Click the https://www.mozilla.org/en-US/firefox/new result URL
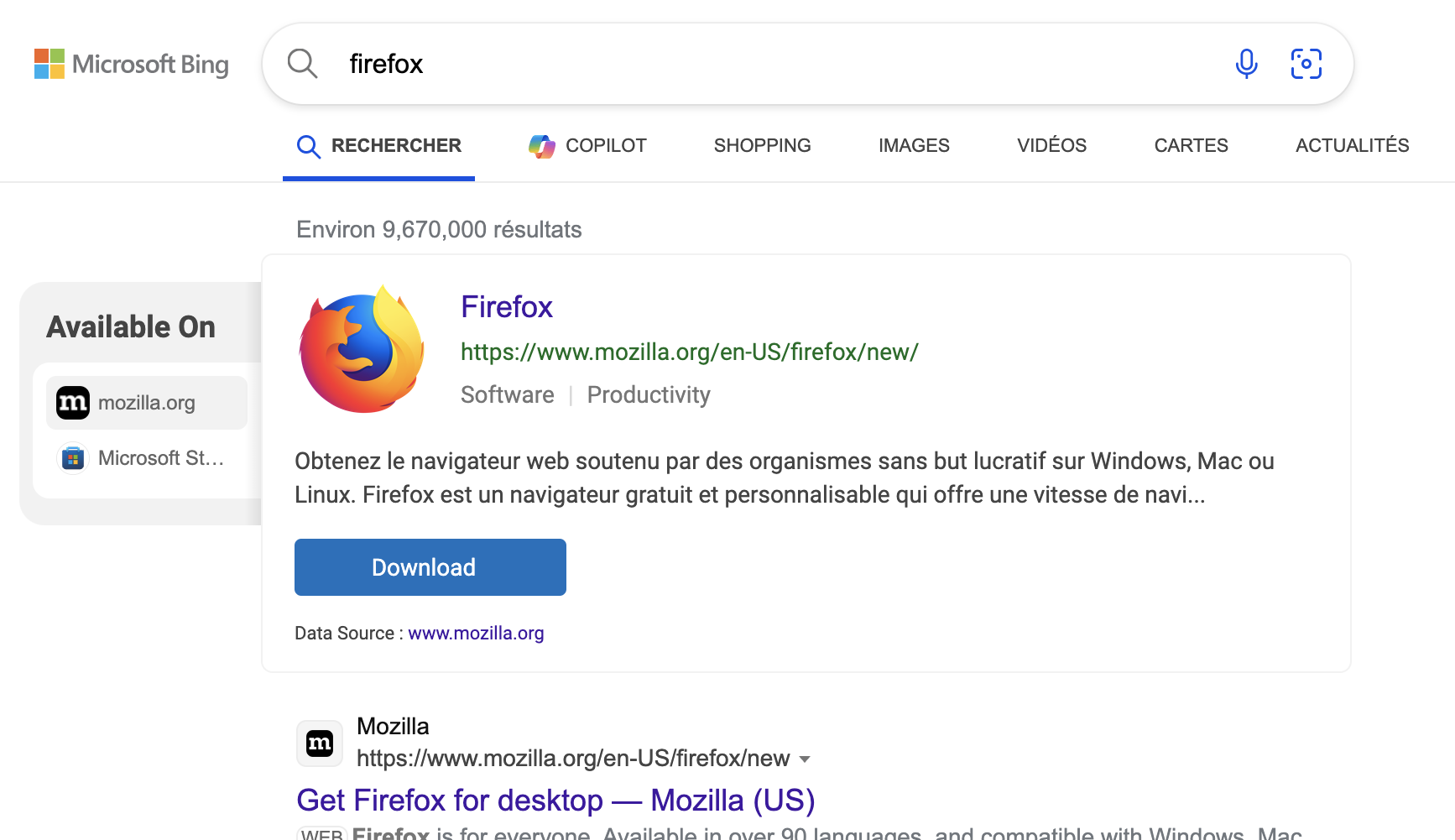This screenshot has width=1455, height=840. tap(573, 759)
